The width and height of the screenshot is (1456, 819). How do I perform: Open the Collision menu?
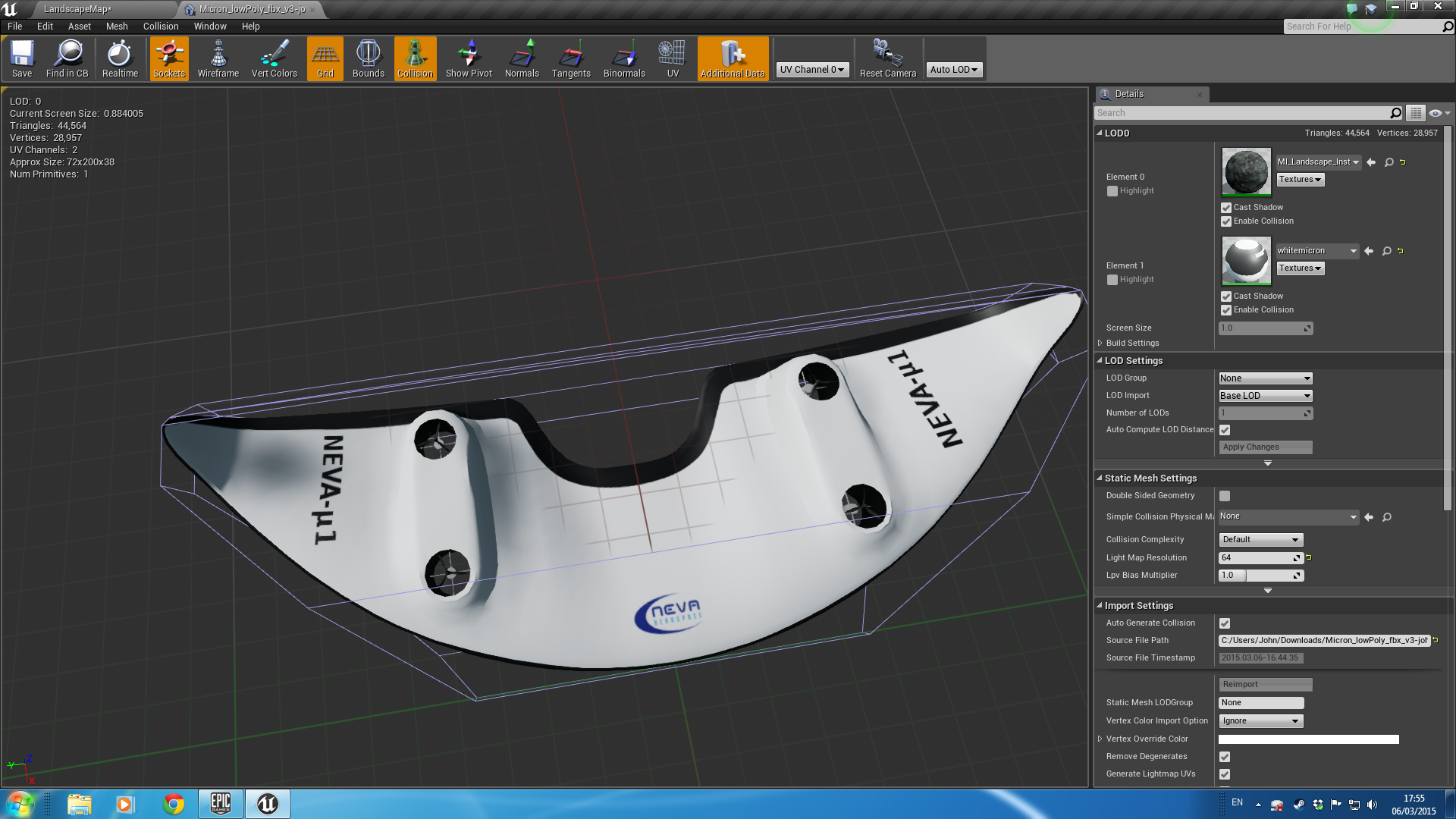click(161, 27)
